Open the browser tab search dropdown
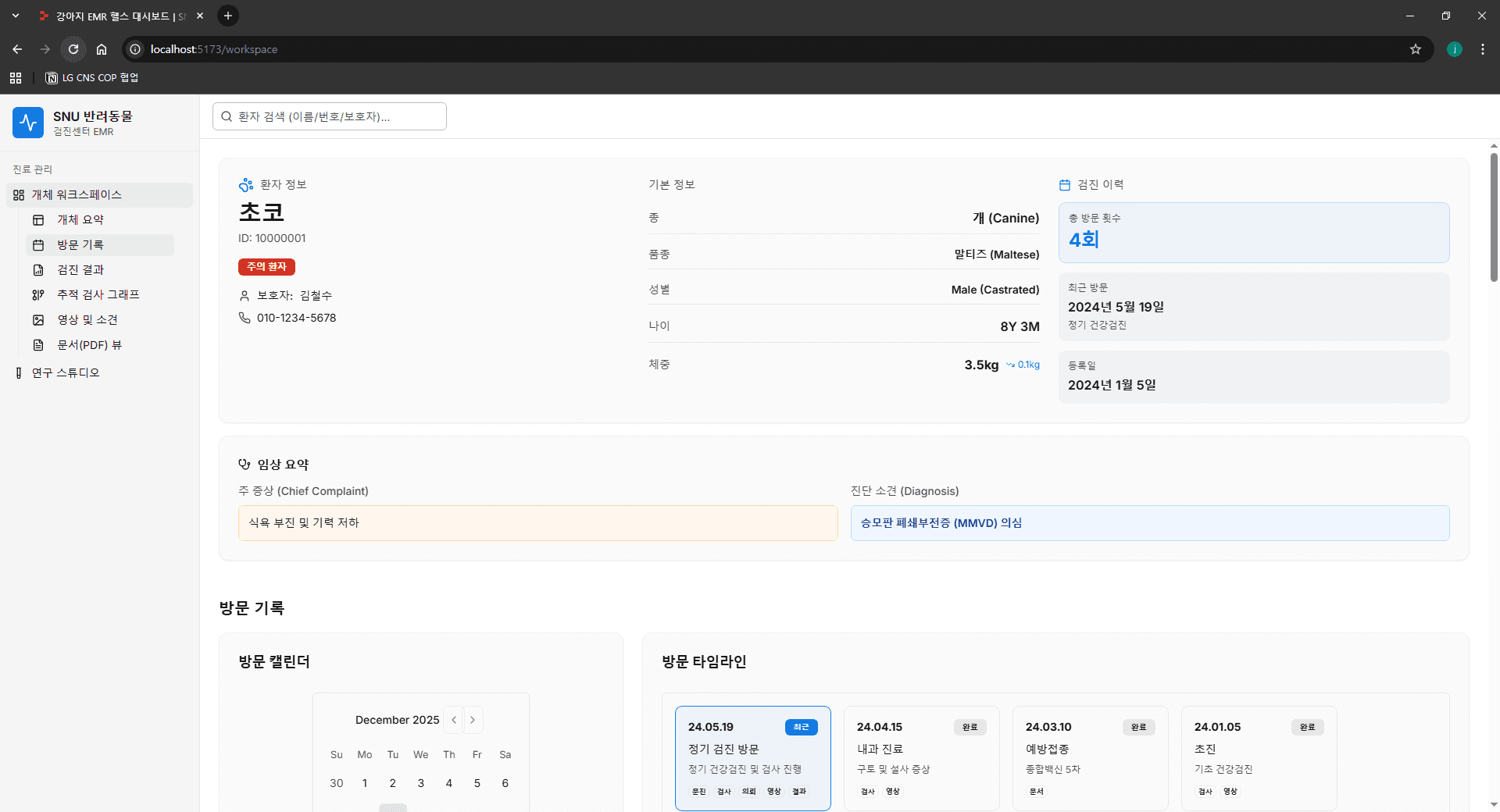The height and width of the screenshot is (812, 1500). 16,16
